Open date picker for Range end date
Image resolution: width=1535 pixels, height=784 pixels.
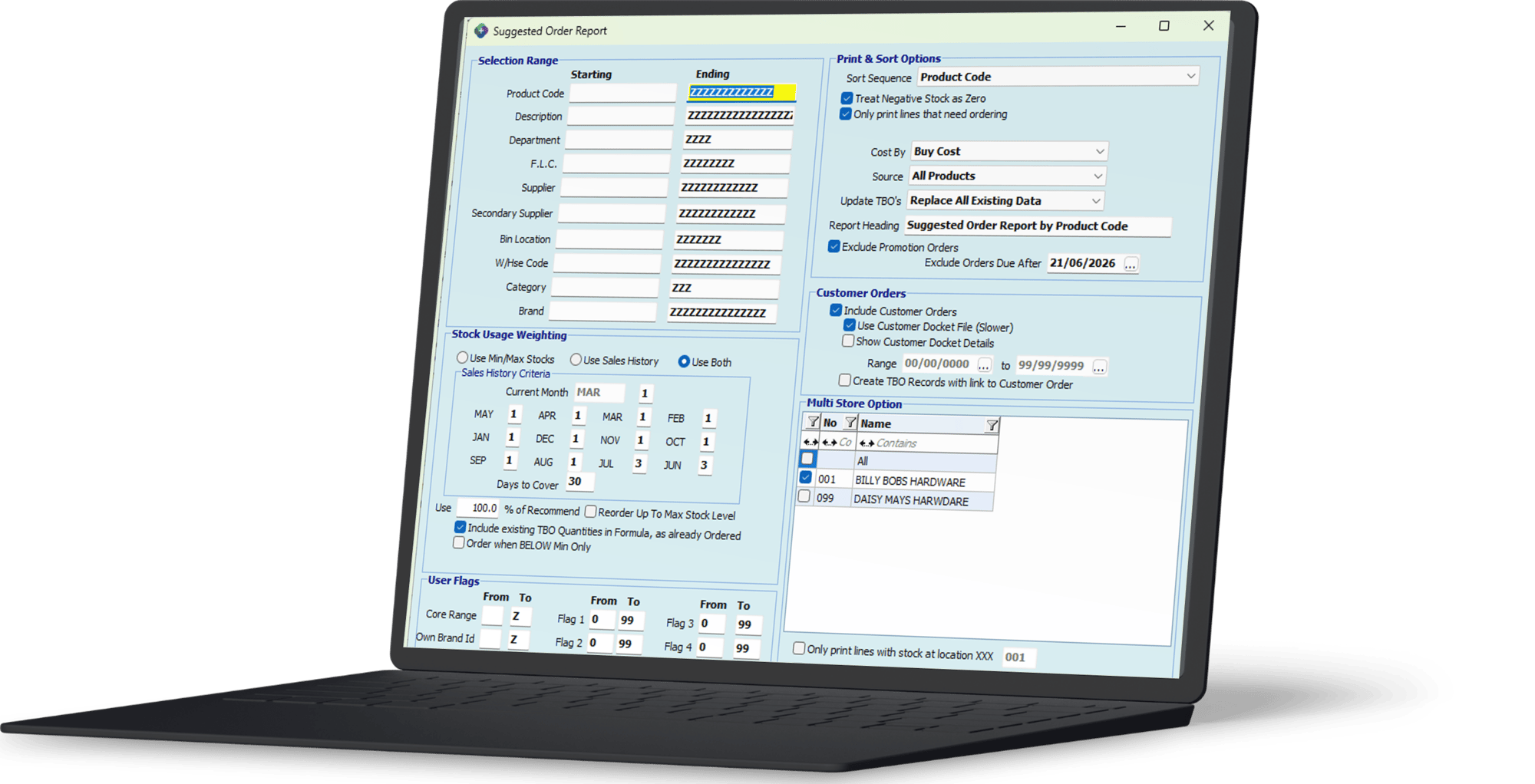pyautogui.click(x=1099, y=367)
